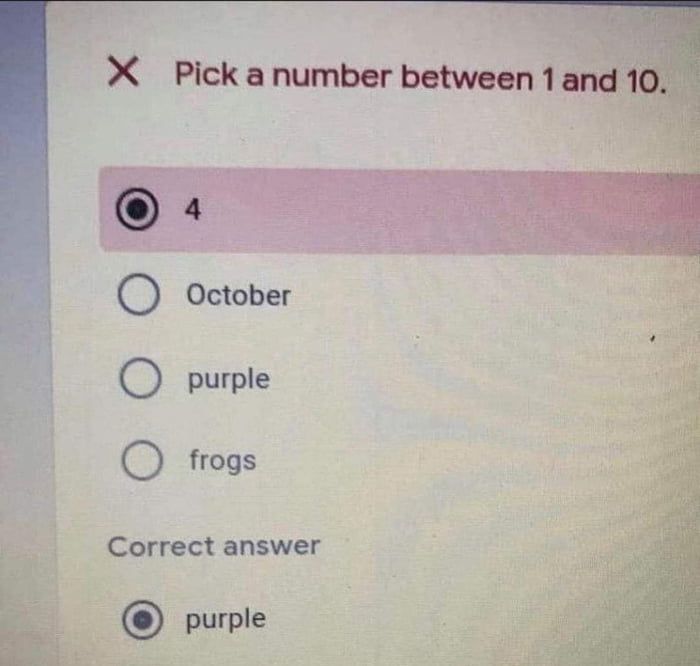
Task: Click the question title text
Action: (x=420, y=77)
